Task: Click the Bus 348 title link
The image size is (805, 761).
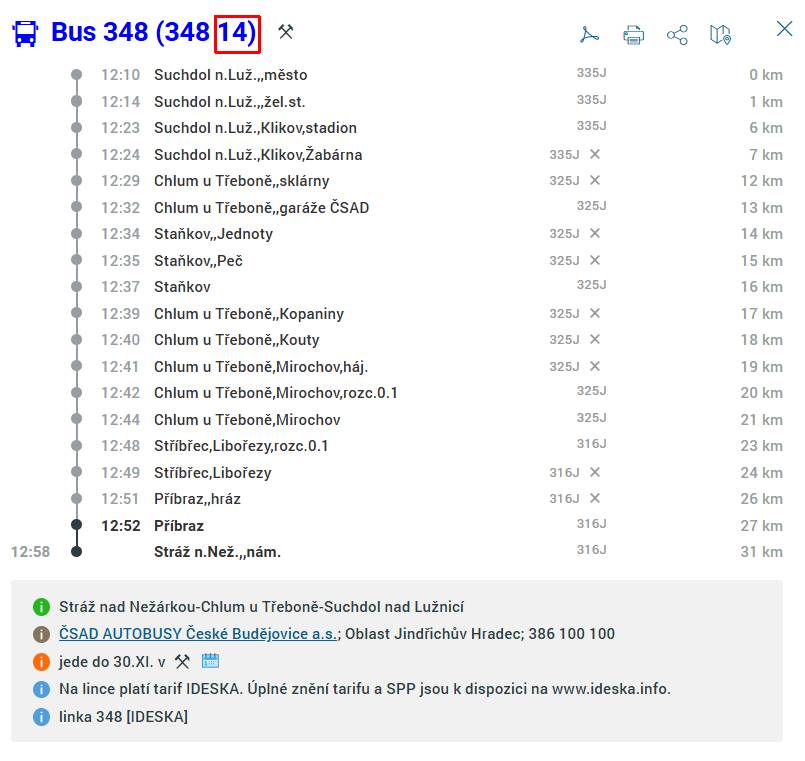Action: tap(154, 32)
